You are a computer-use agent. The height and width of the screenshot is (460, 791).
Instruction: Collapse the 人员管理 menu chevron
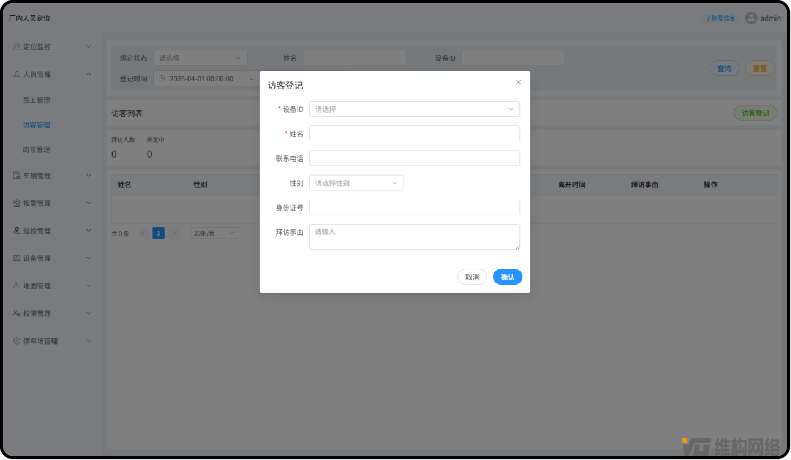89,74
